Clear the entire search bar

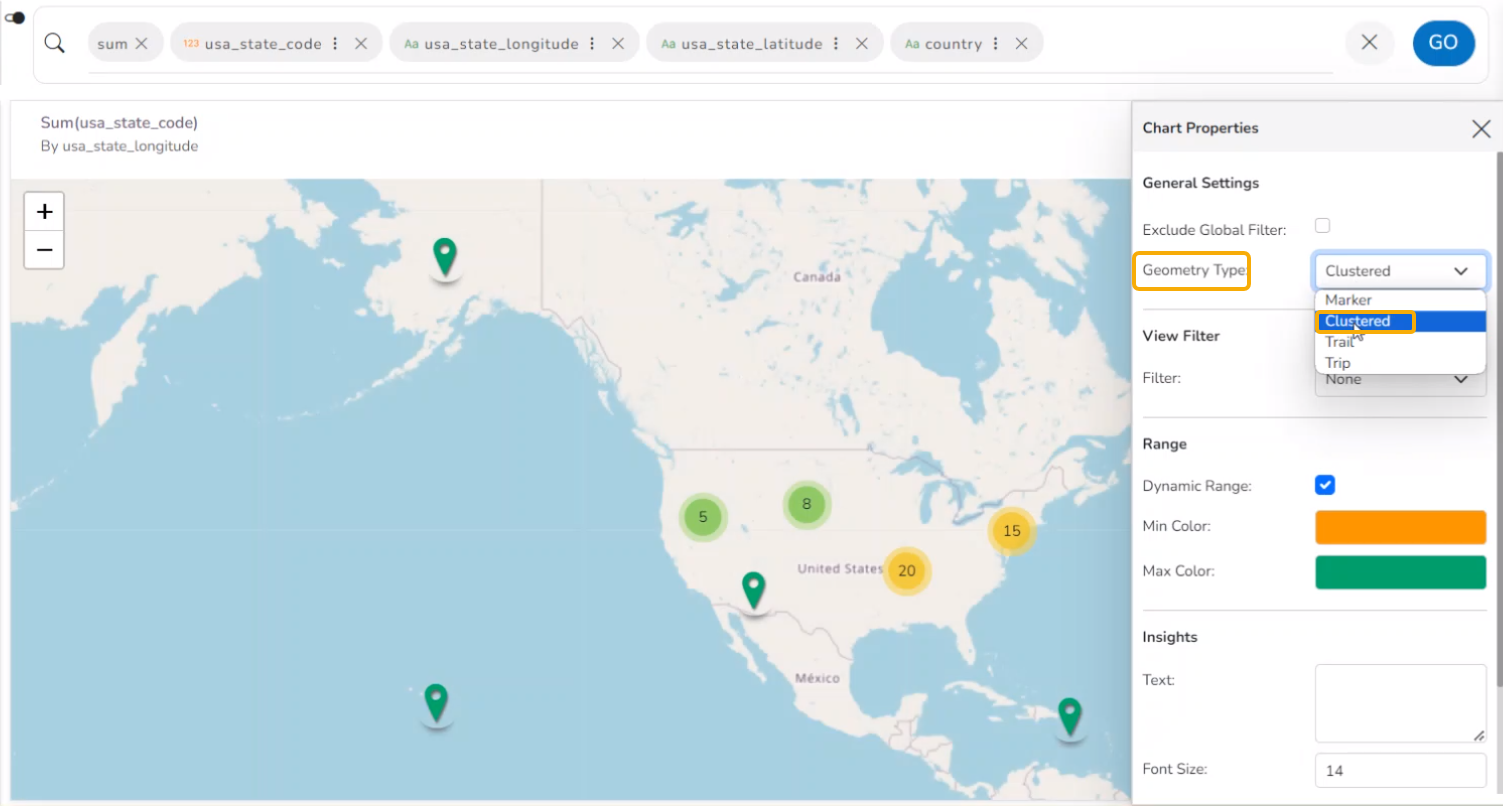click(1369, 43)
